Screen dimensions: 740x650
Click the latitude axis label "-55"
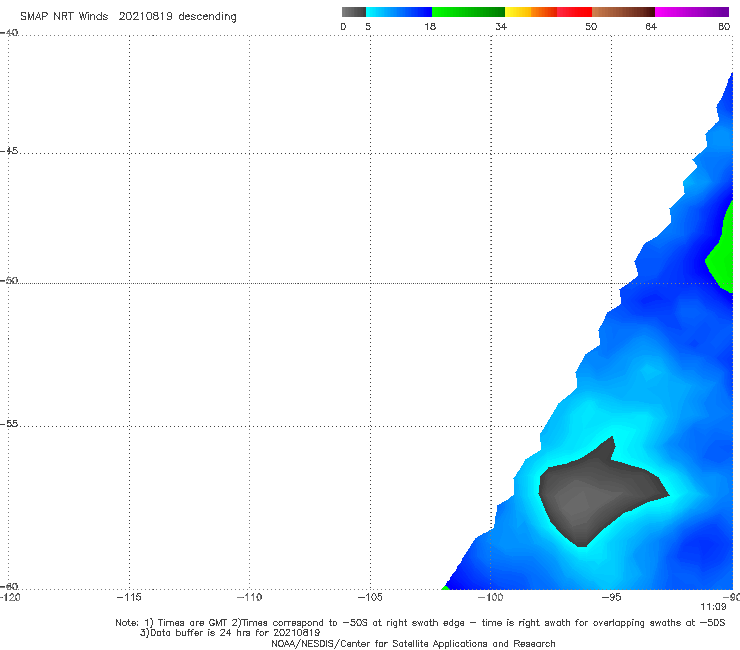[9, 423]
